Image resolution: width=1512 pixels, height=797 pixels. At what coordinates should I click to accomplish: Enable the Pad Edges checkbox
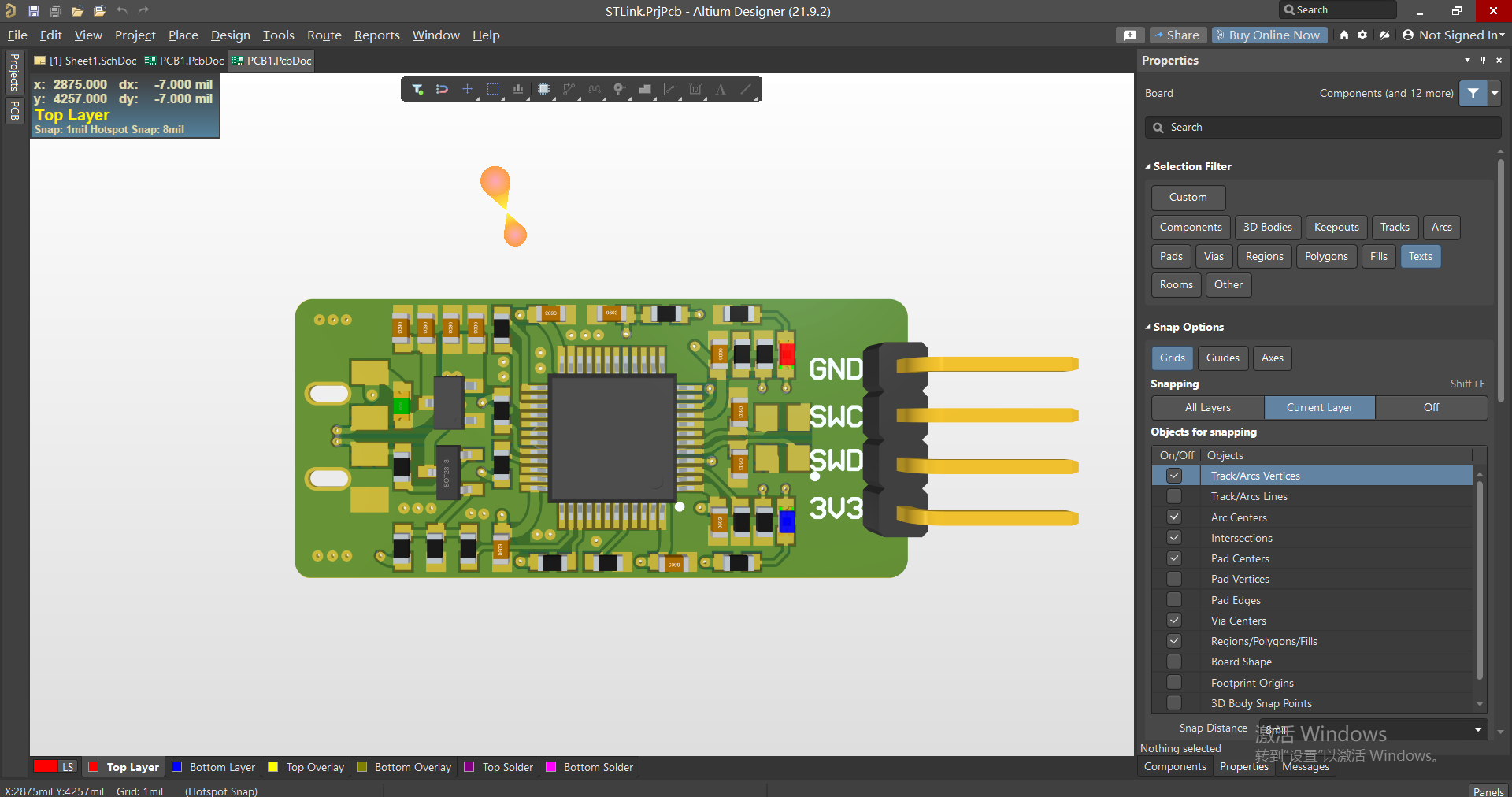[1174, 600]
